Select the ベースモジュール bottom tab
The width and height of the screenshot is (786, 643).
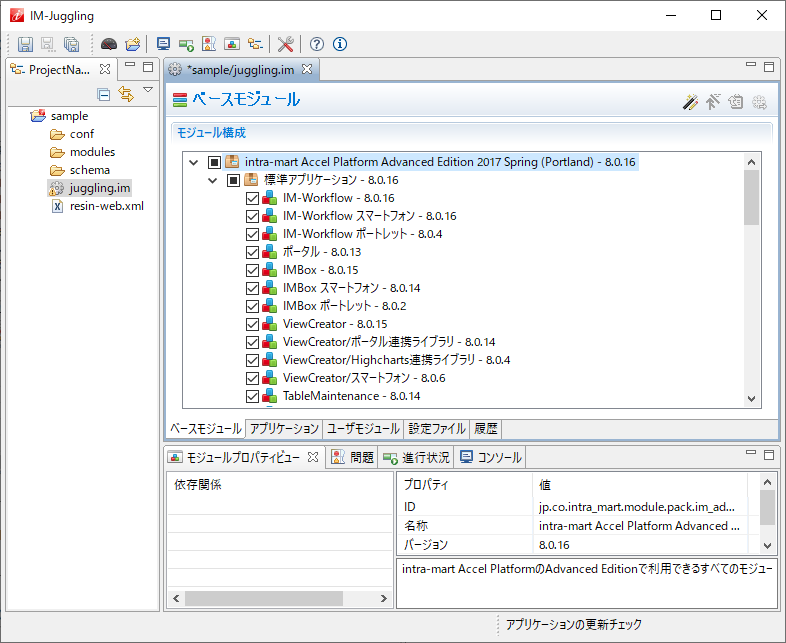point(206,428)
